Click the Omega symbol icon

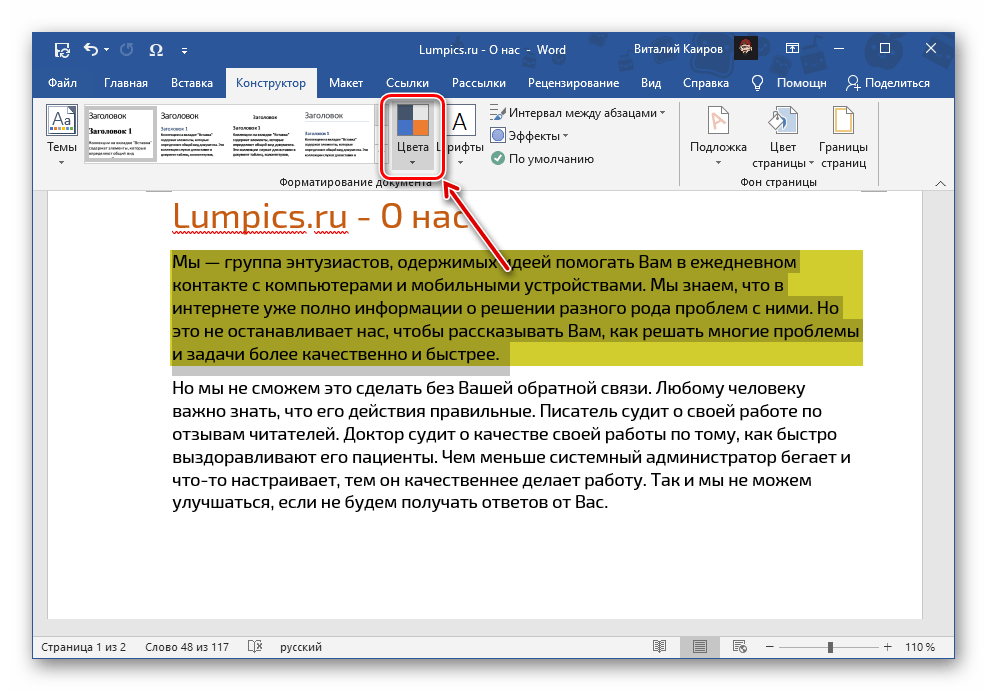pos(155,49)
